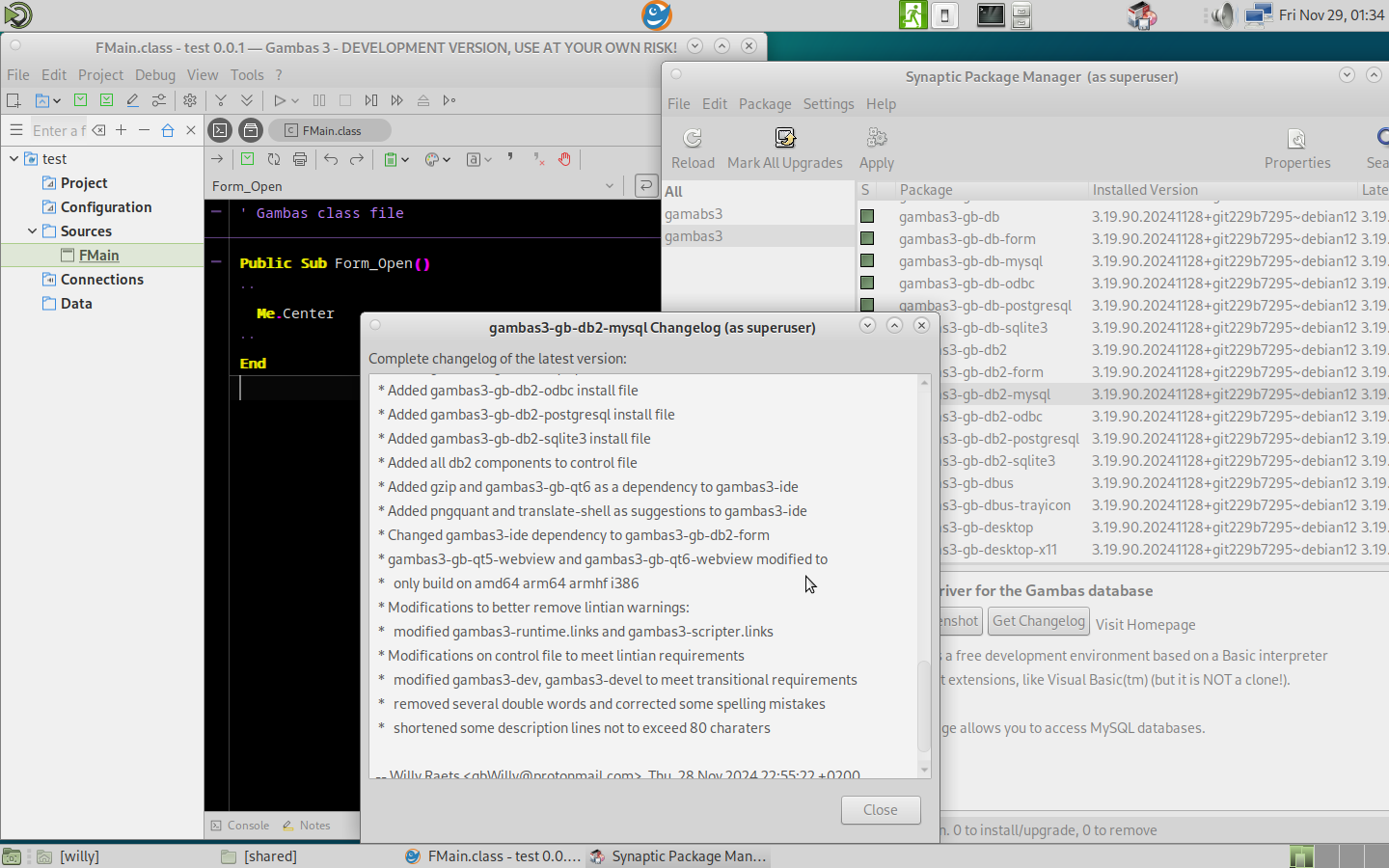1389x868 pixels.
Task: Toggle status checkbox for gambas3-gb-db-mysql
Action: click(x=867, y=260)
